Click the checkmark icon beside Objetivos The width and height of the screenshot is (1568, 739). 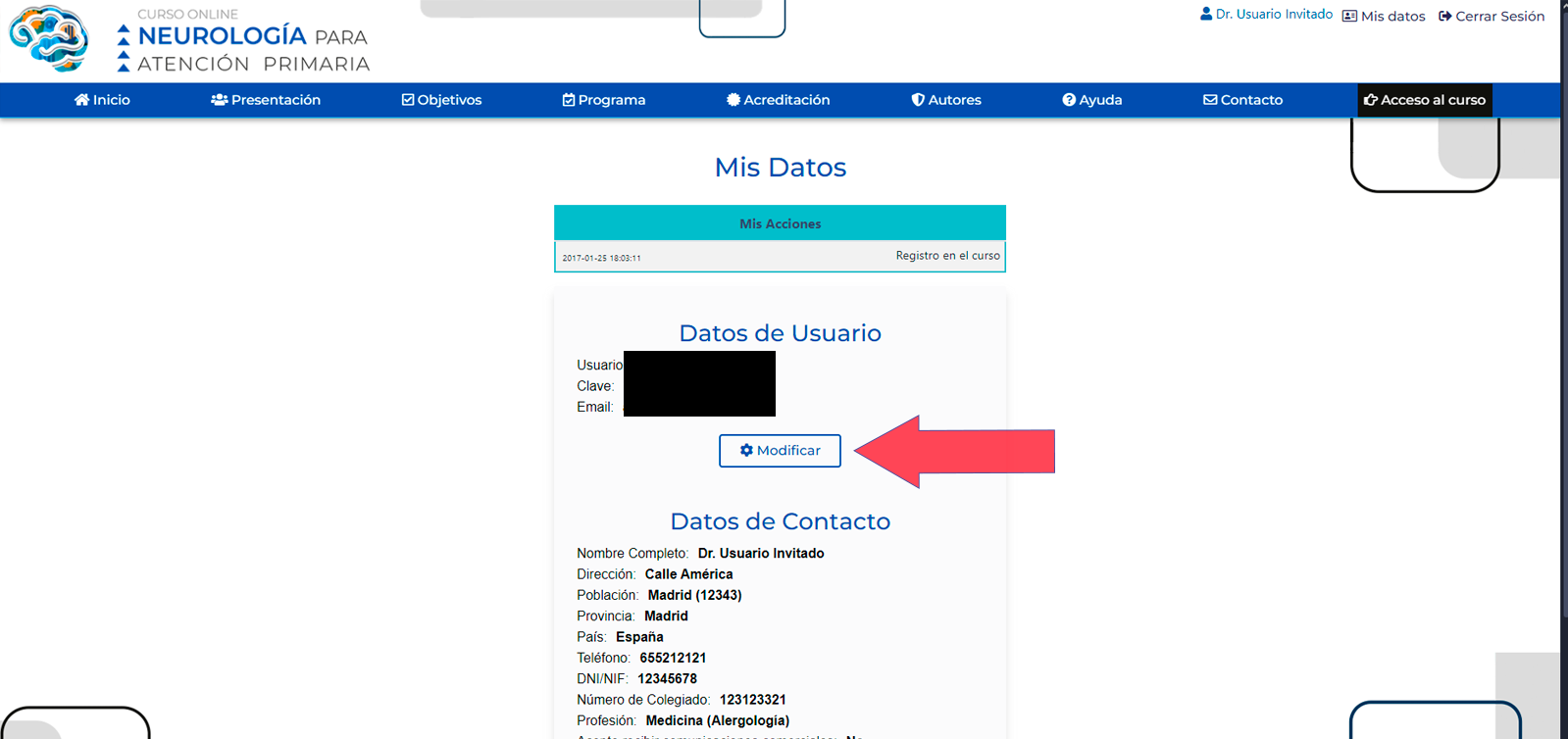coord(408,100)
